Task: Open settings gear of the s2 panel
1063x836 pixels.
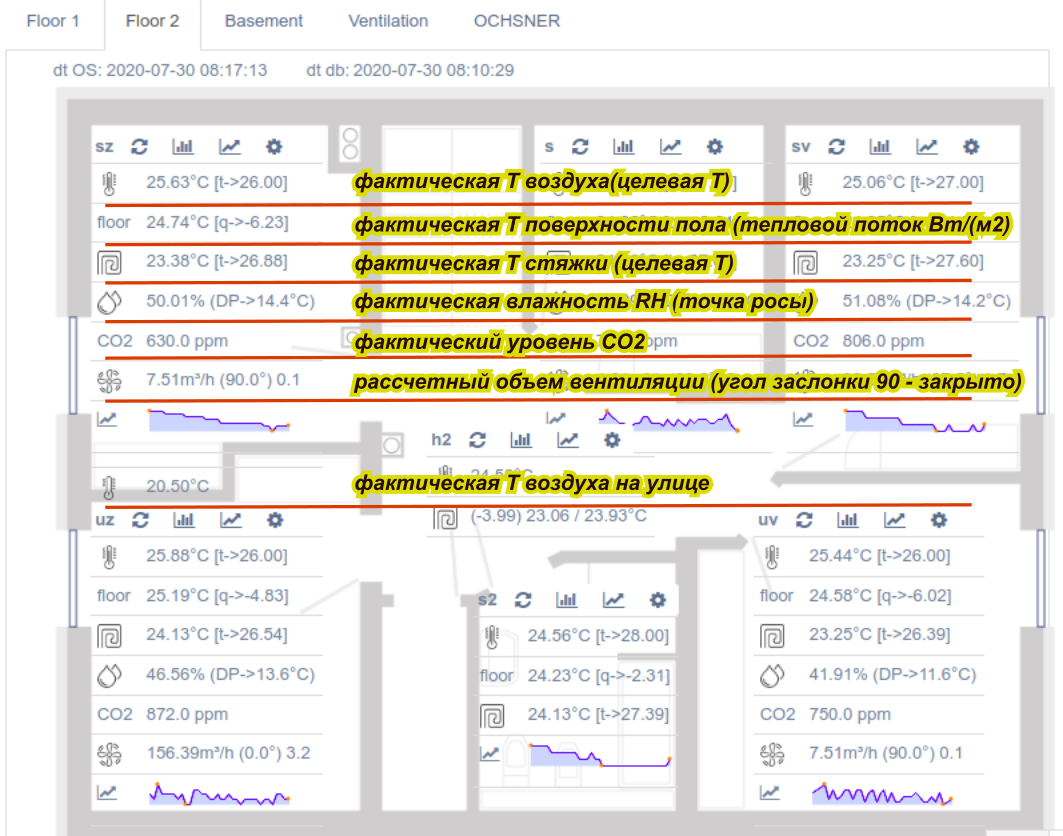Action: (657, 599)
